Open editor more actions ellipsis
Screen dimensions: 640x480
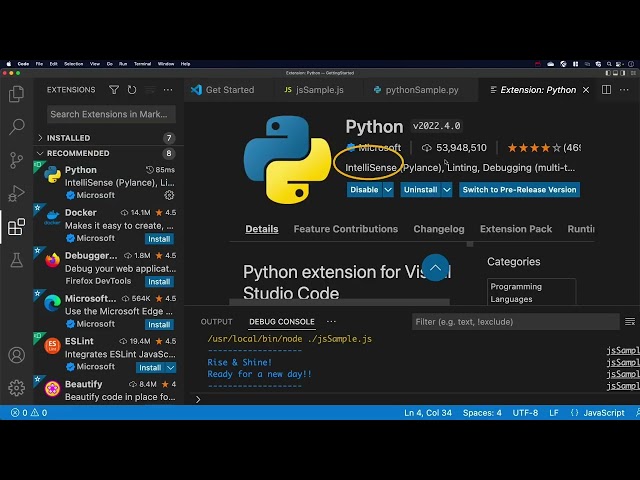tap(624, 90)
